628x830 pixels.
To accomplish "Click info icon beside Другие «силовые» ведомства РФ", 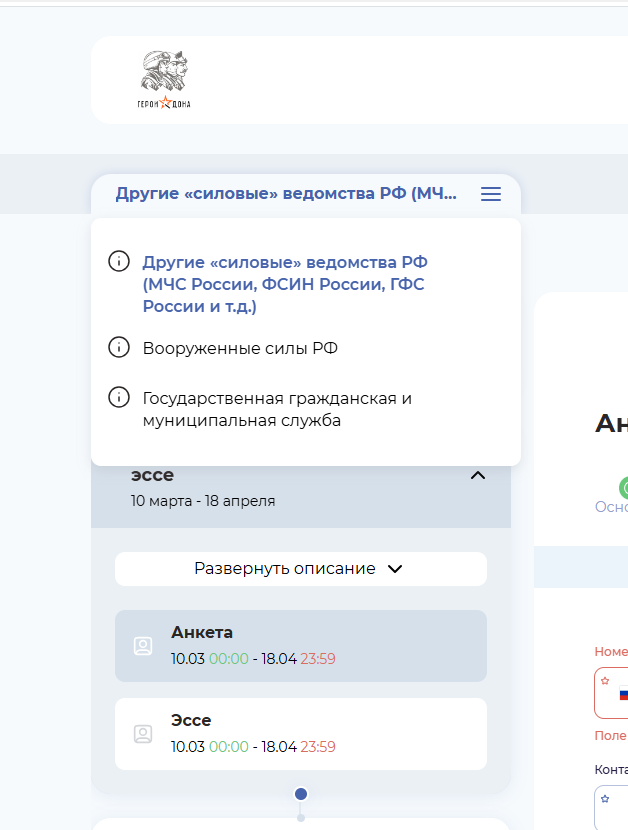I will [x=119, y=262].
